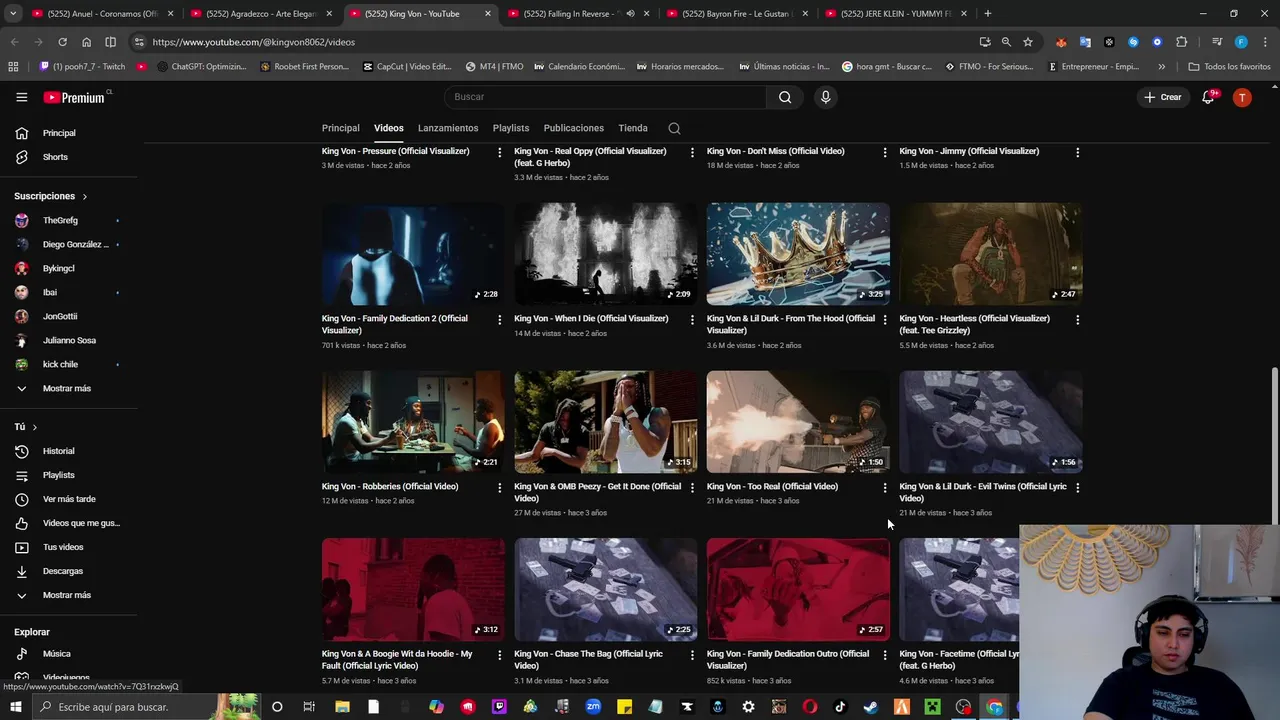The height and width of the screenshot is (720, 1280).
Task: Open options for Don't Miss video
Action: pos(884,152)
